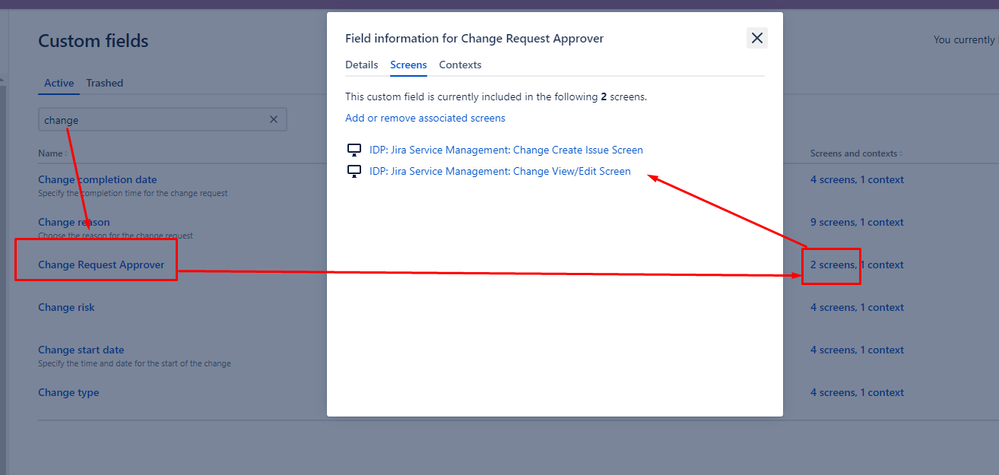Click the Custom fields page heading
This screenshot has height=475, width=999.
[x=93, y=41]
